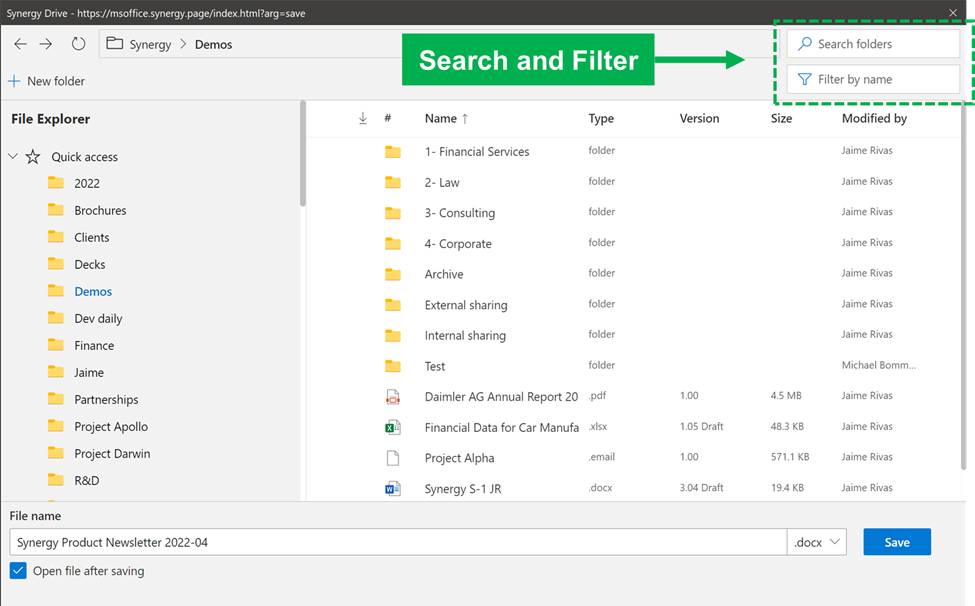Select the Project Alpha file name
Screen dimensions: 975x606
click(460, 458)
